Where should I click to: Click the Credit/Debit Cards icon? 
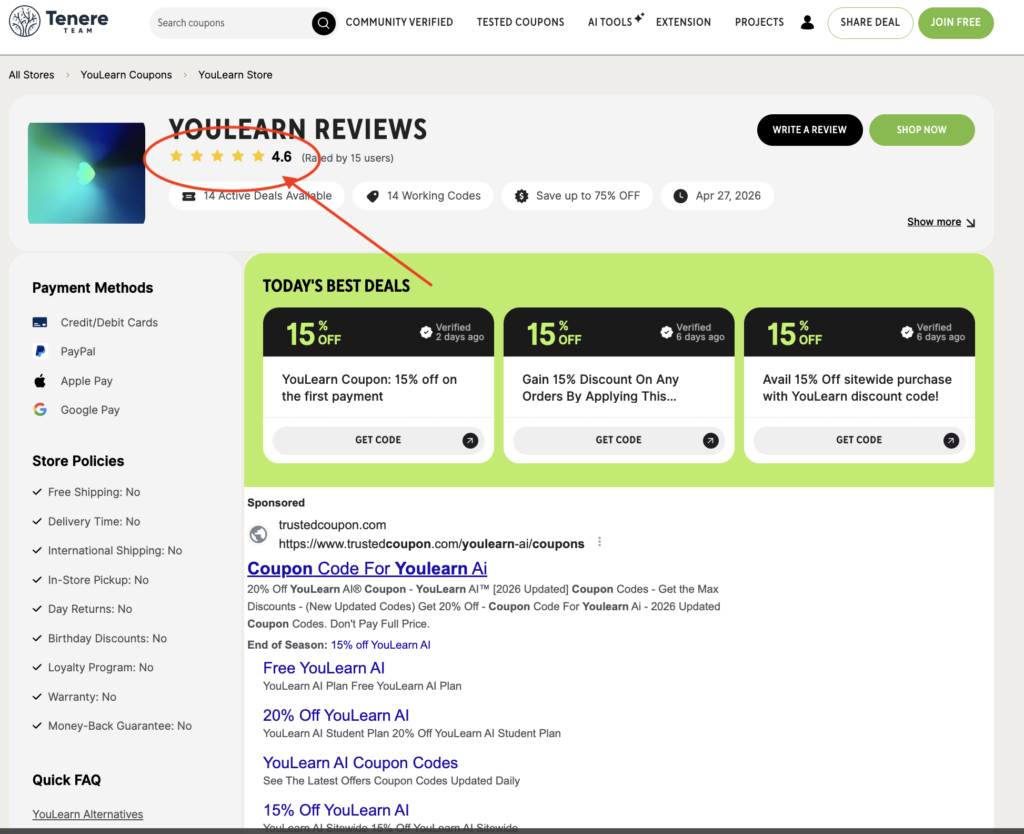(x=40, y=323)
